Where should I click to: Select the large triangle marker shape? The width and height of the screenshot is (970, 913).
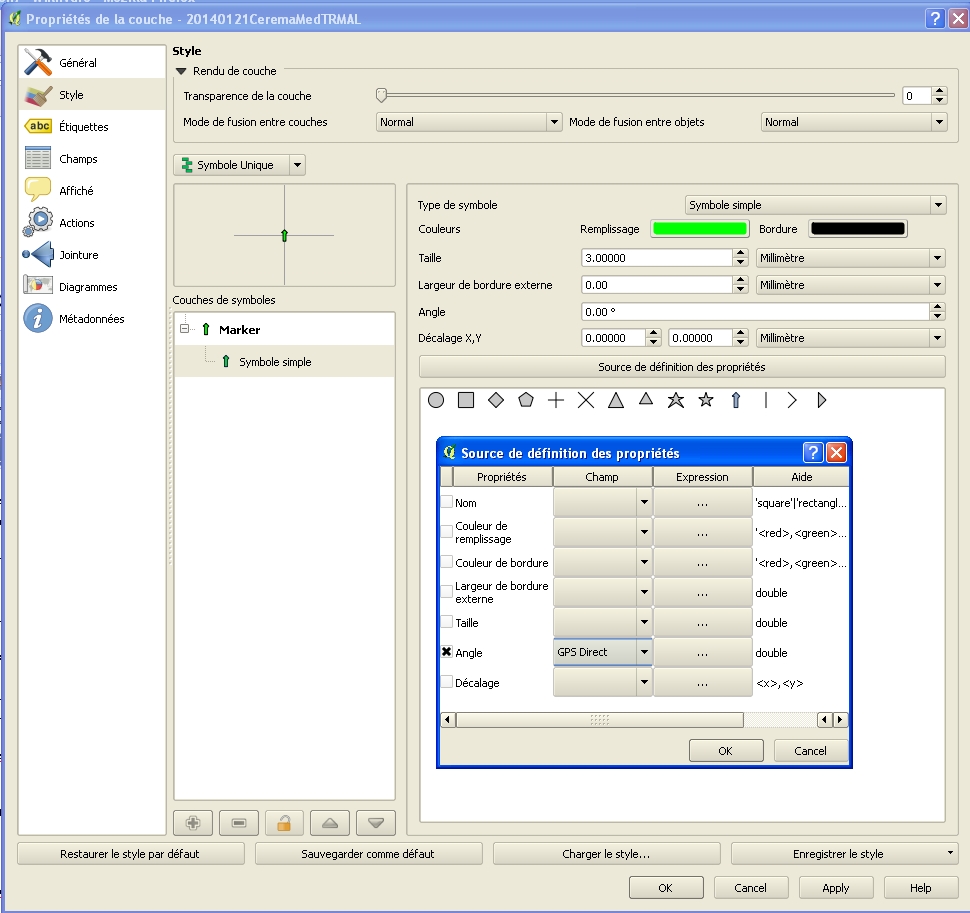(x=616, y=400)
